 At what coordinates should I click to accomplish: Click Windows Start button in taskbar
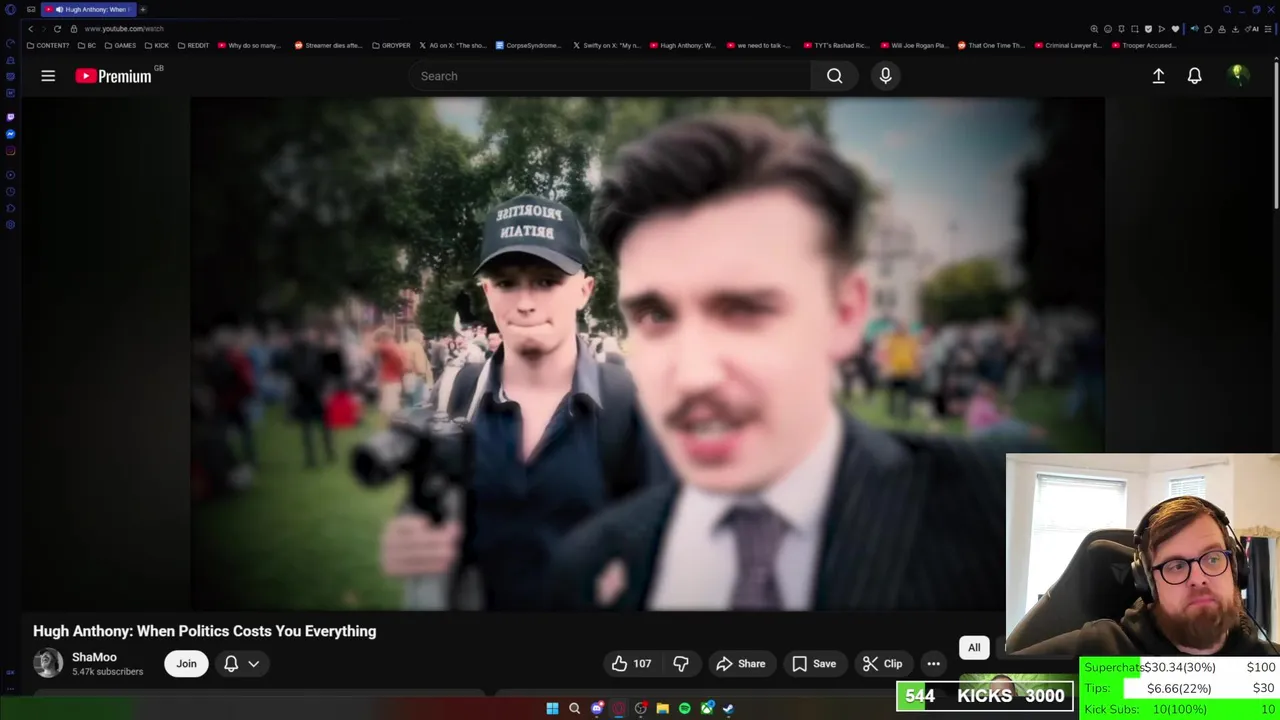point(552,708)
